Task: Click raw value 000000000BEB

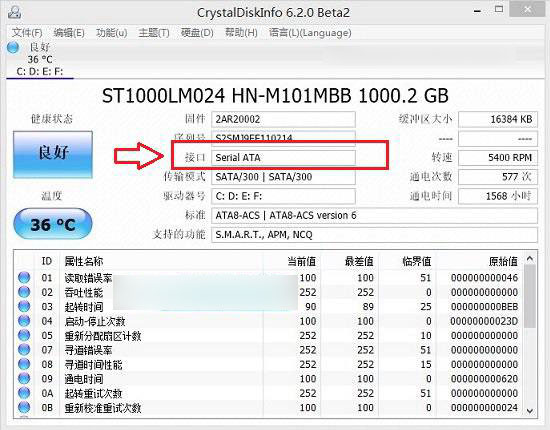Action: [484, 307]
